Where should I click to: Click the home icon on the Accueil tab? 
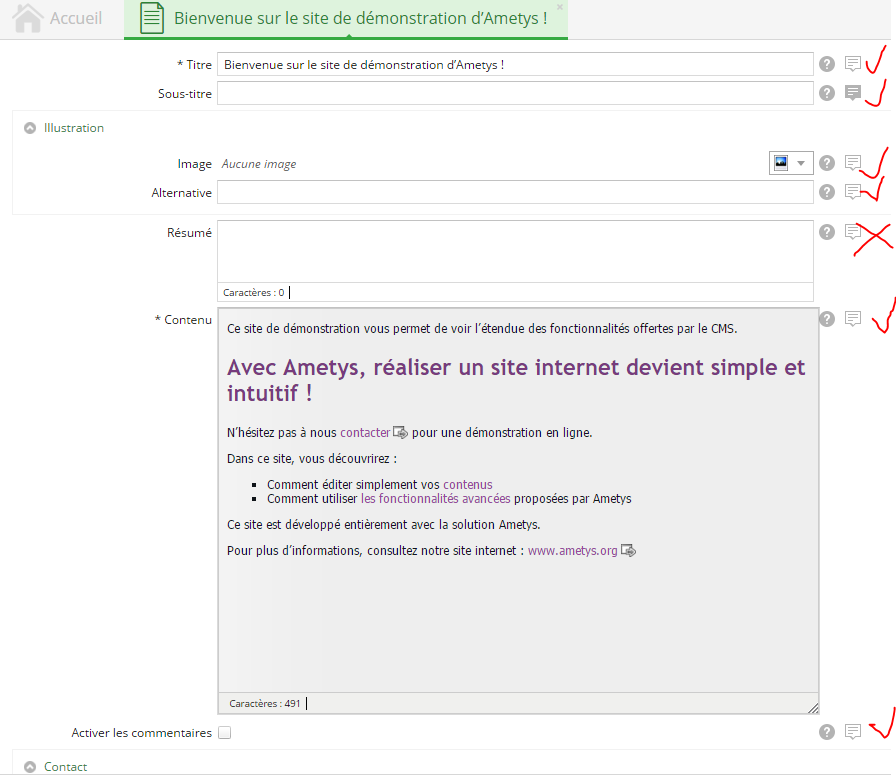[x=27, y=18]
